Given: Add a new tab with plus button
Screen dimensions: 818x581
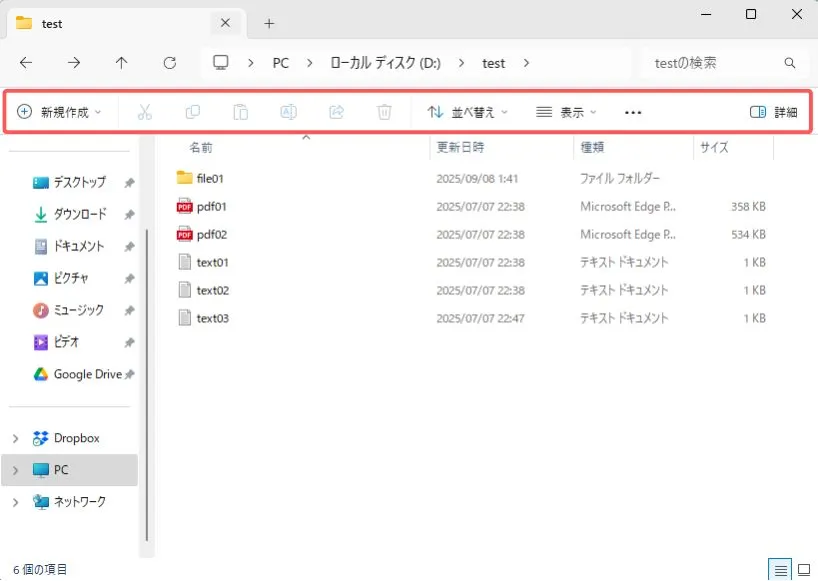Looking at the screenshot, I should click(269, 23).
